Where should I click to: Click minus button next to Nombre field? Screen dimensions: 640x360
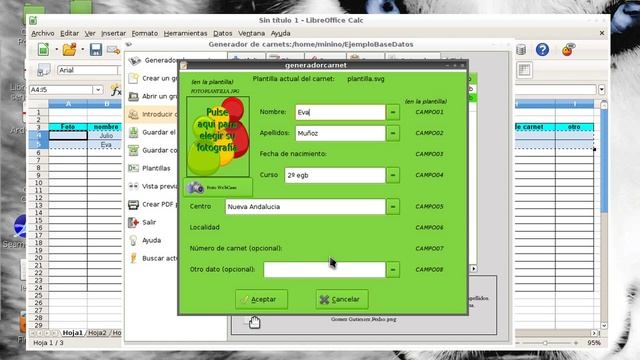coord(393,112)
